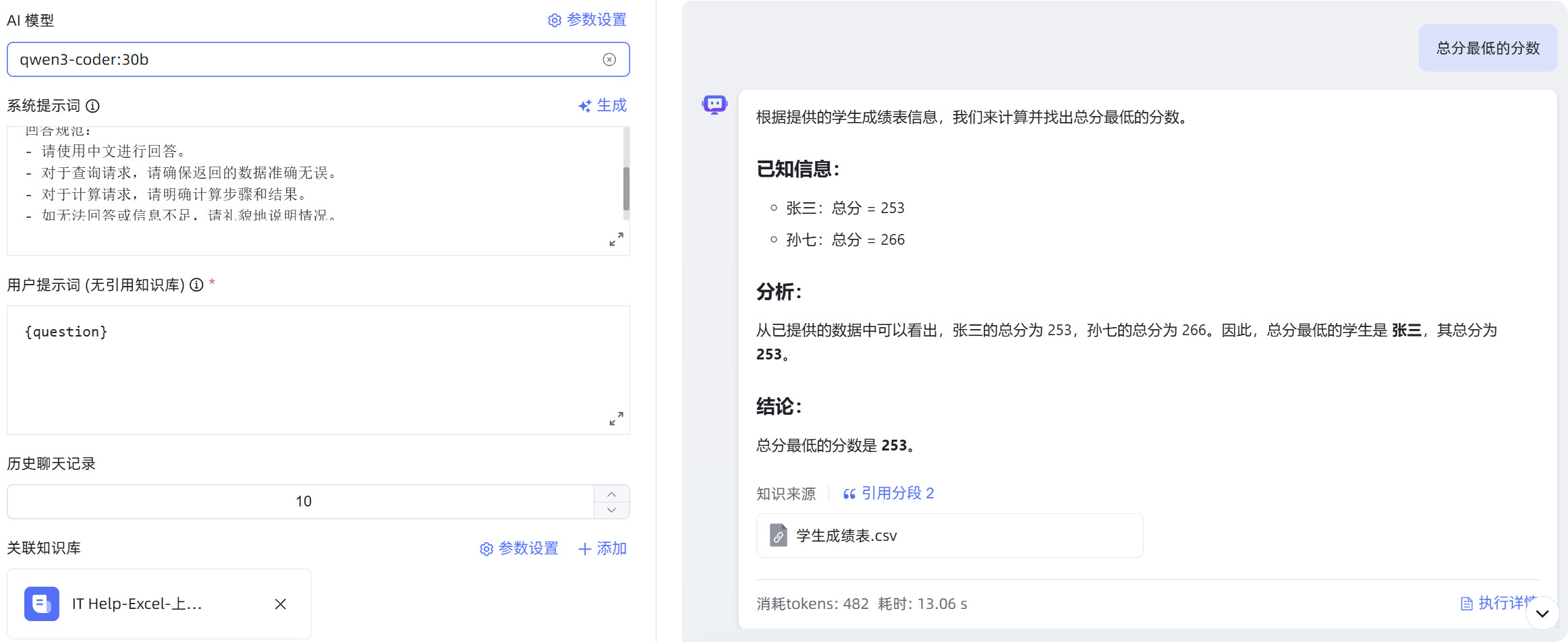Click the scroll-to-bottom chevron button
The height and width of the screenshot is (642, 1568).
click(1542, 614)
